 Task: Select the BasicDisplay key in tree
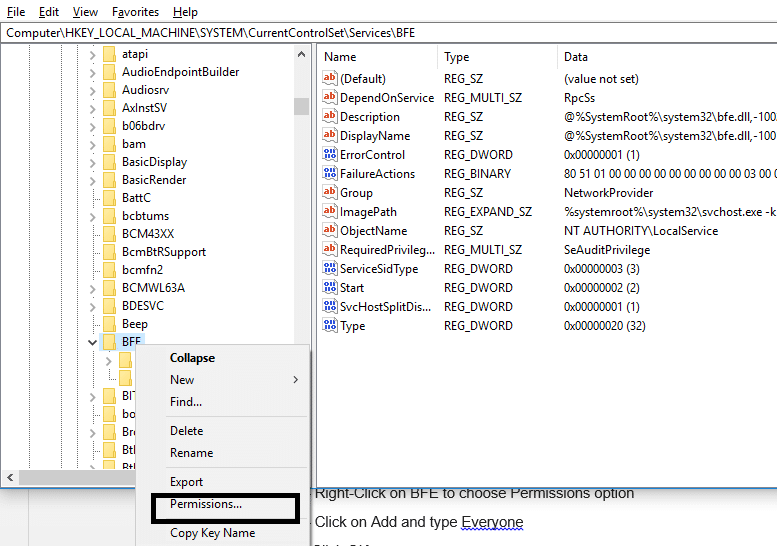(x=154, y=162)
